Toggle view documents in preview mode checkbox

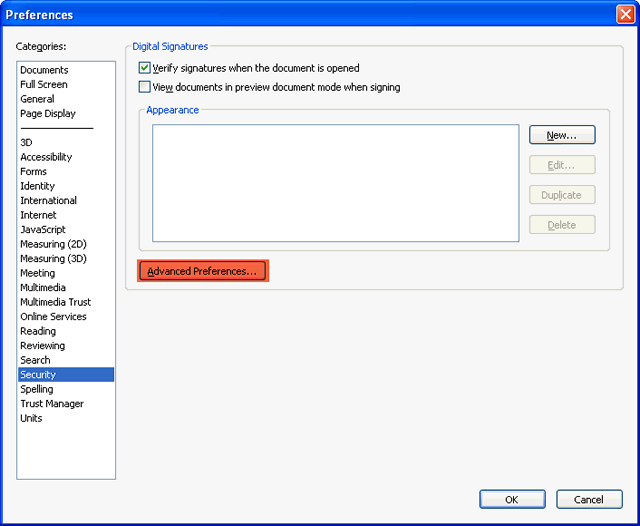point(144,87)
